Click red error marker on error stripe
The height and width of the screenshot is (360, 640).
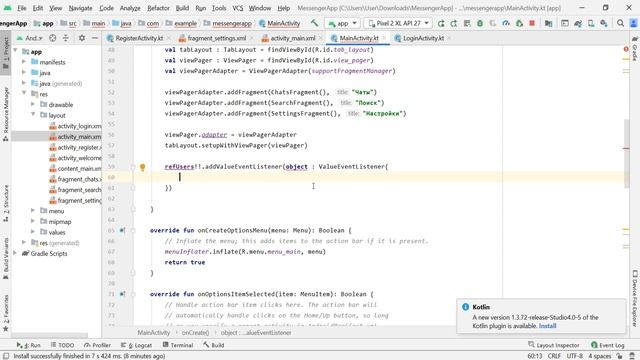coord(626,148)
